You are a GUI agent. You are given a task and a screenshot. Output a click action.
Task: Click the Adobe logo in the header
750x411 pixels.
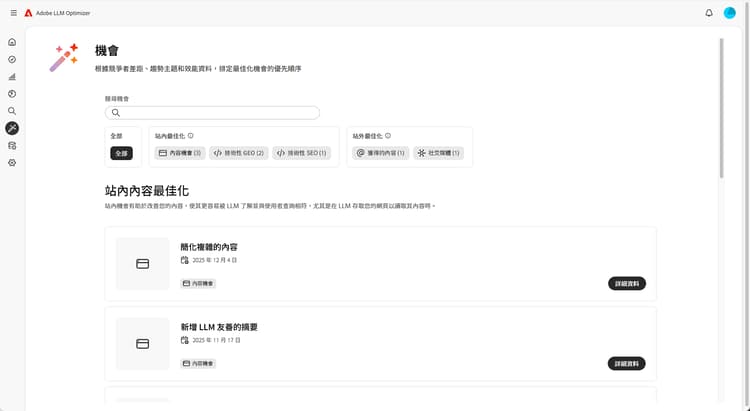pyautogui.click(x=28, y=13)
